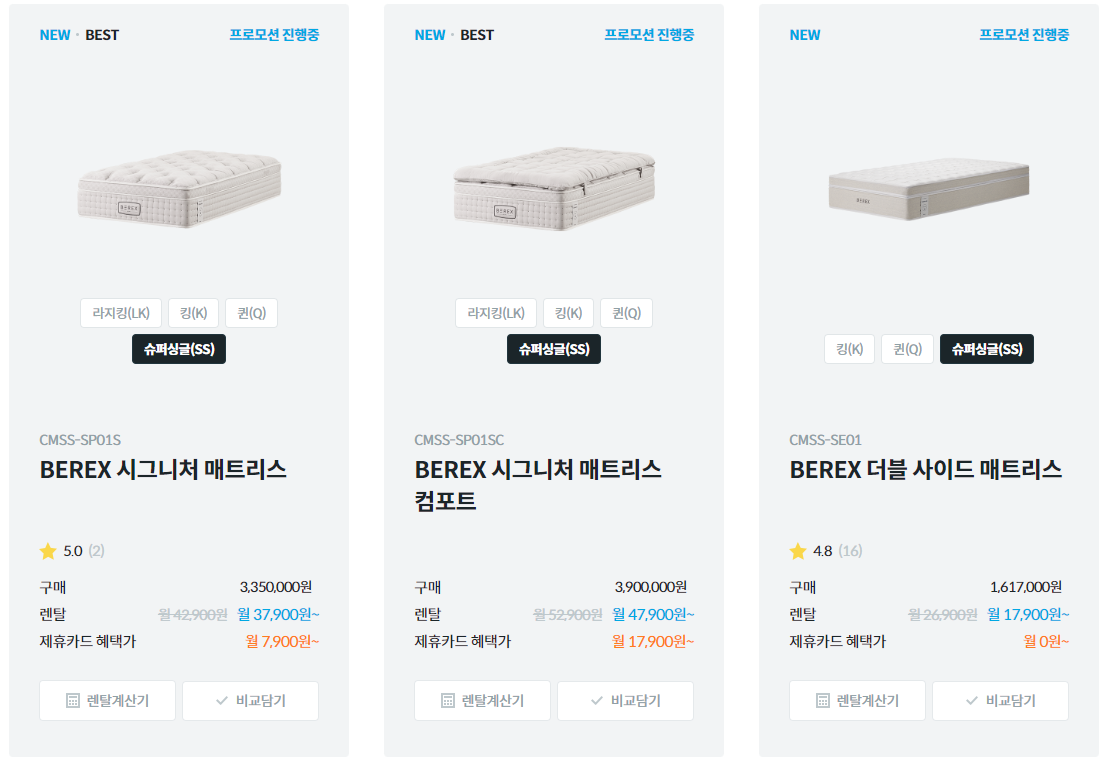Click the checkmark icon in rightmost 비교담기 button
This screenshot has width=1111, height=773.
(x=973, y=700)
